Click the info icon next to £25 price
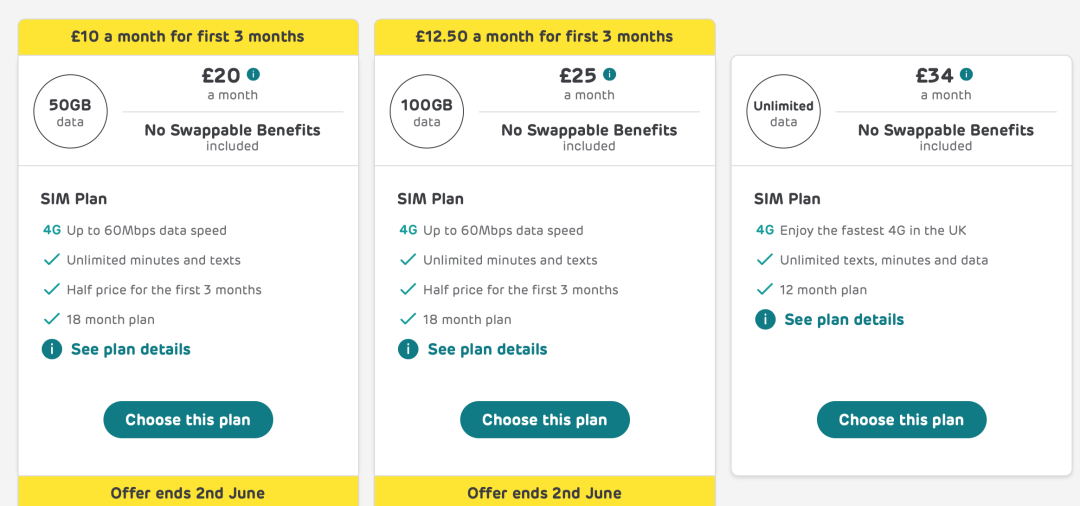1080x506 pixels. click(x=610, y=74)
